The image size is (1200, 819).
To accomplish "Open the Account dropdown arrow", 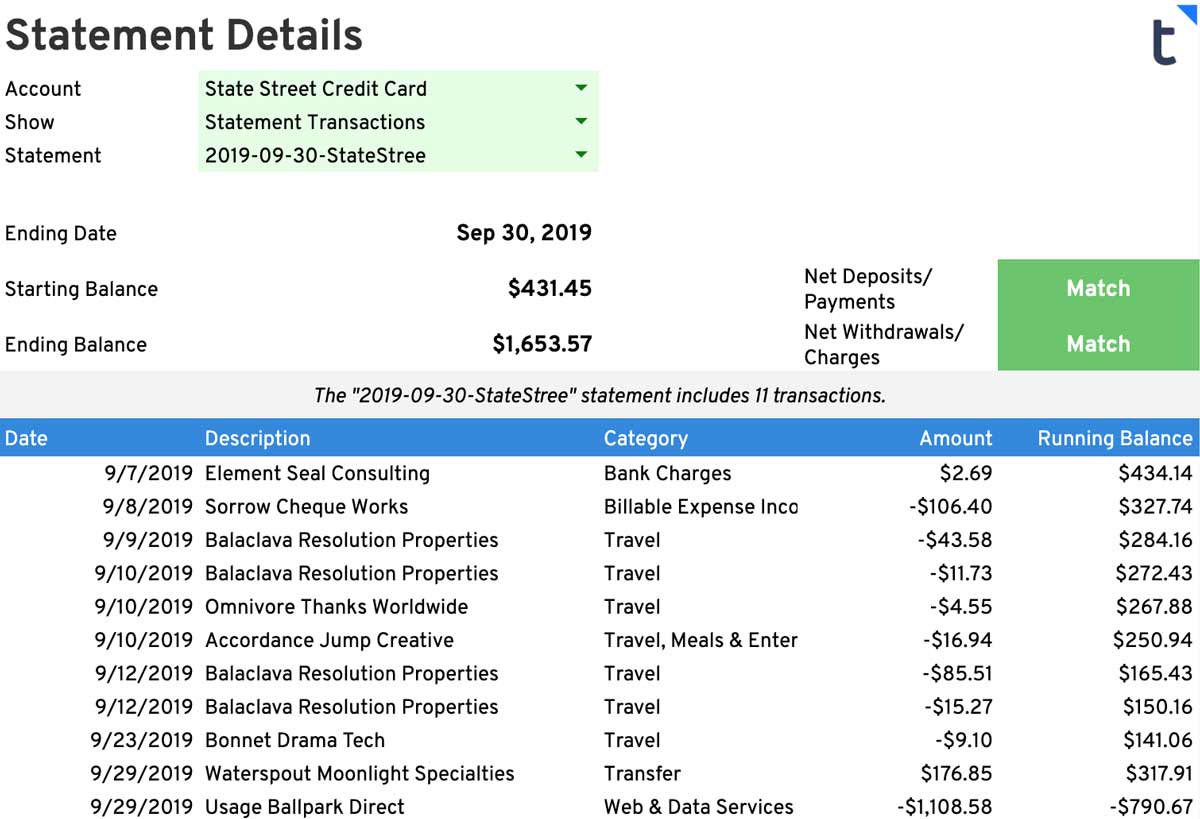I will (x=581, y=88).
